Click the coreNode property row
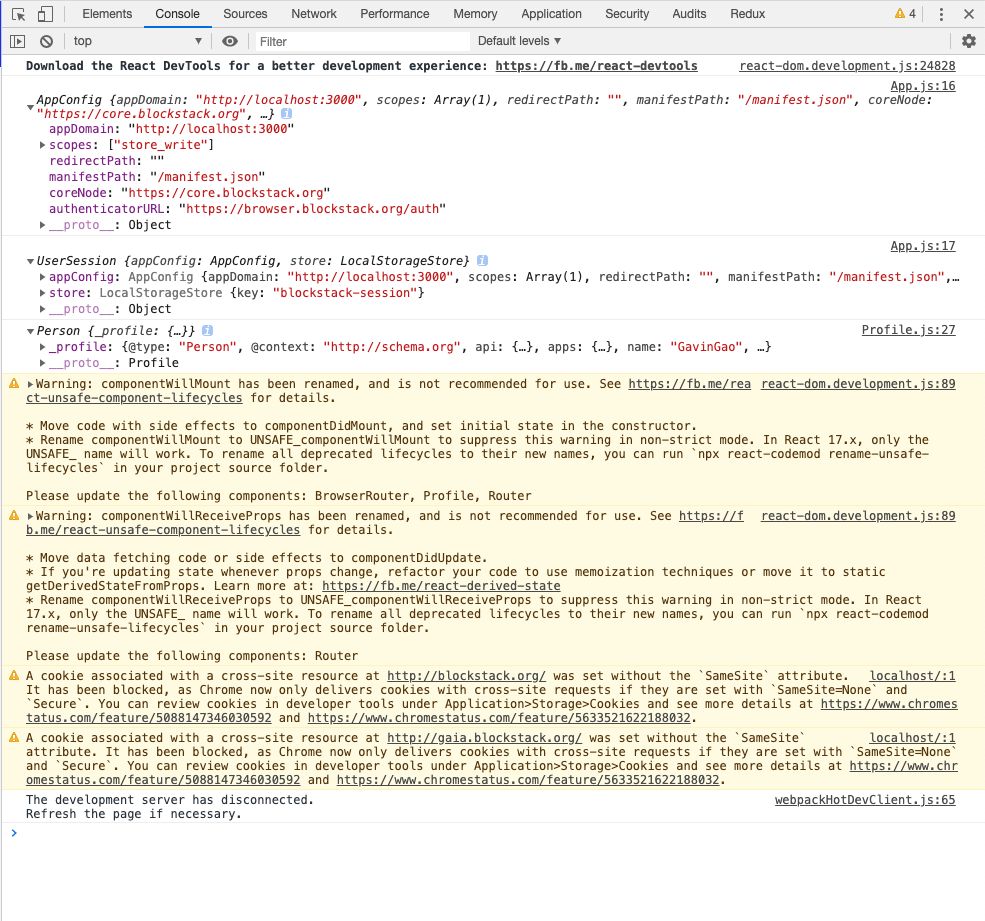The image size is (985, 921). (190, 193)
